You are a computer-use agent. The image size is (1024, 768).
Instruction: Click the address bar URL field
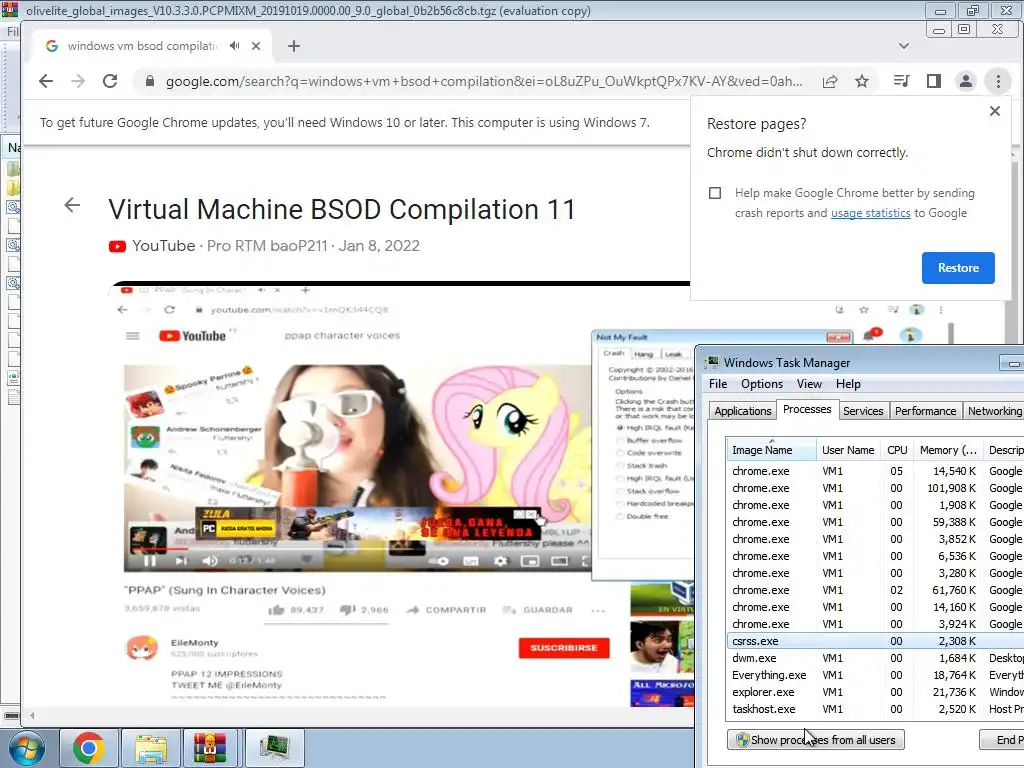[x=483, y=81]
